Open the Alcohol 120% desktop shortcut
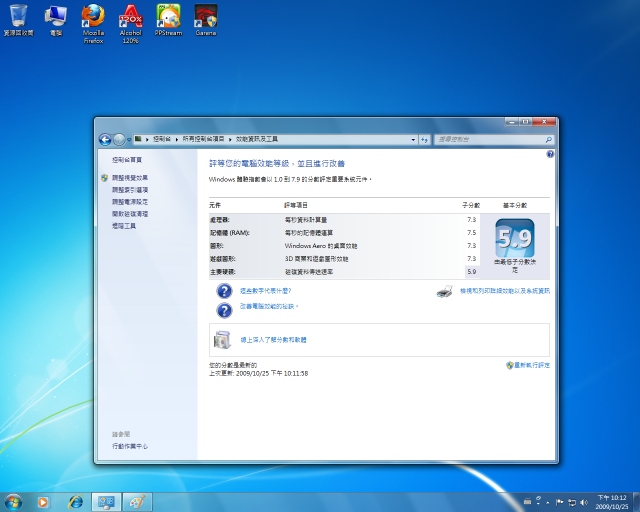Screen dimensions: 640x512 [131, 24]
